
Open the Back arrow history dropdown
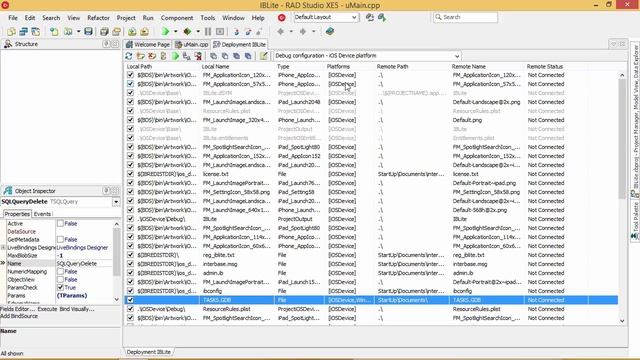[x=291, y=31]
